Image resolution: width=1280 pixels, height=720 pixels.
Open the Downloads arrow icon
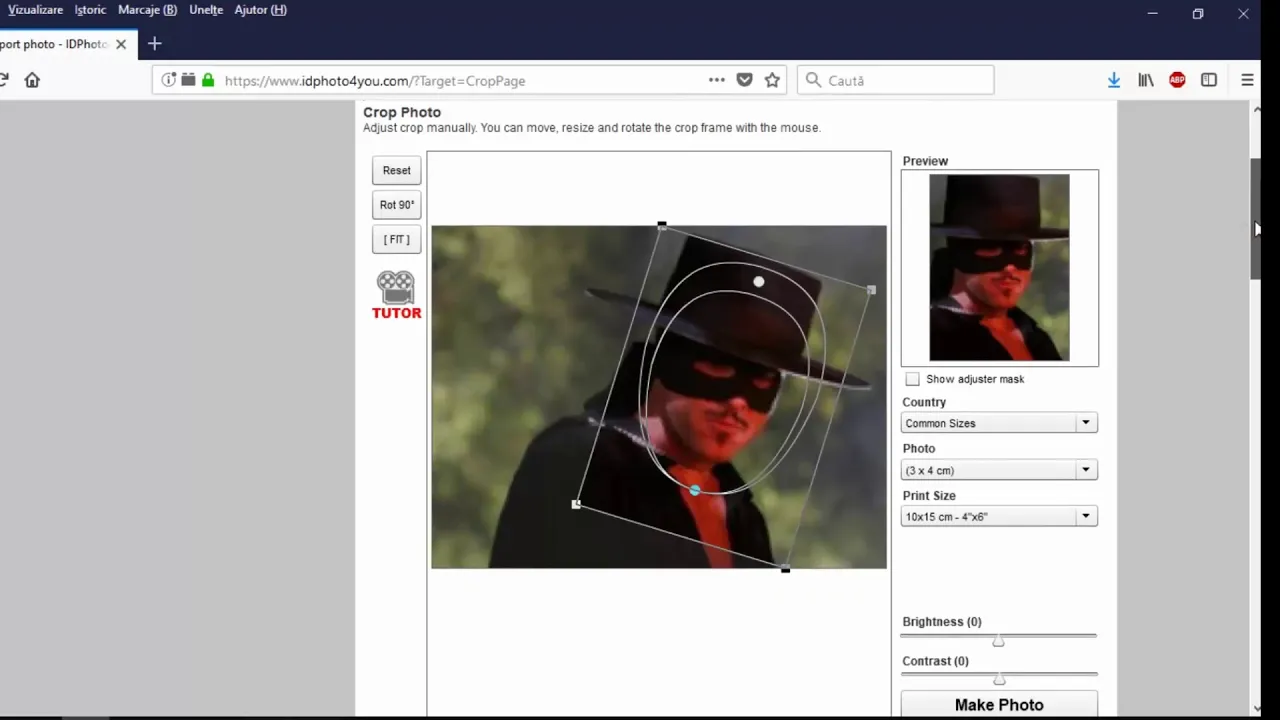1113,80
